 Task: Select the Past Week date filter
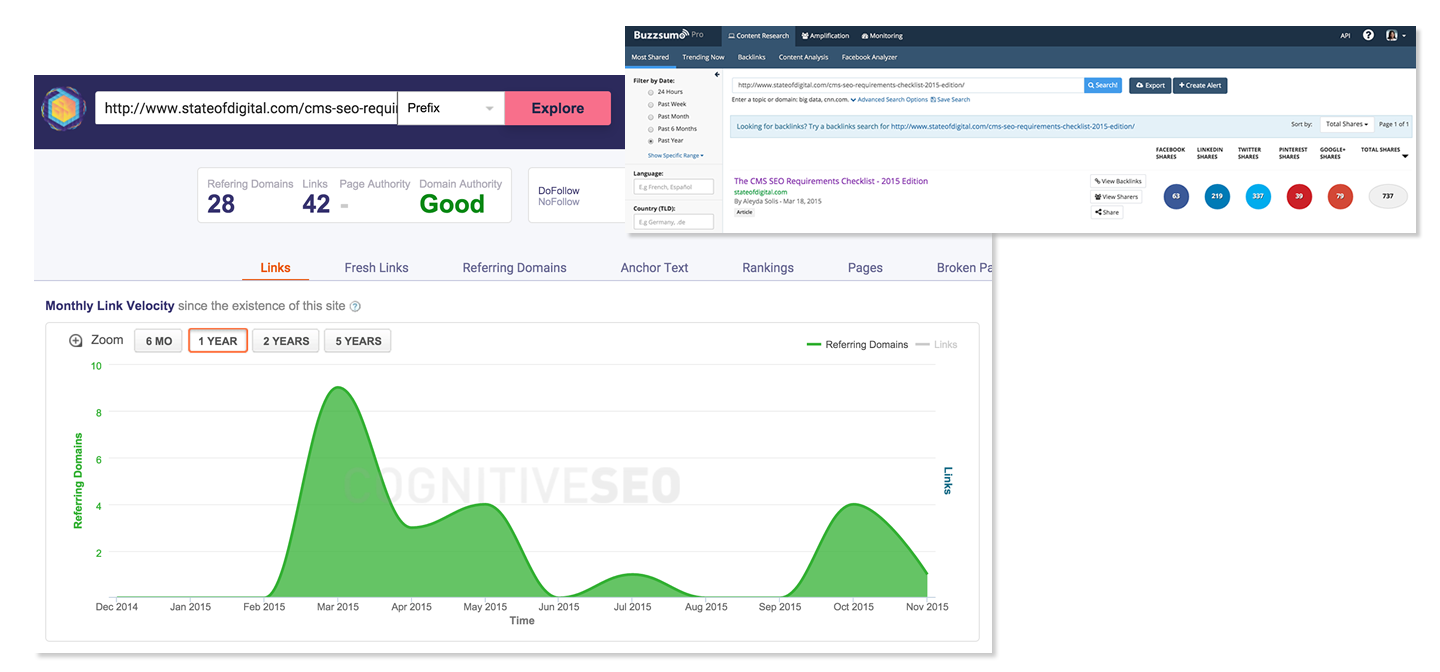point(649,104)
